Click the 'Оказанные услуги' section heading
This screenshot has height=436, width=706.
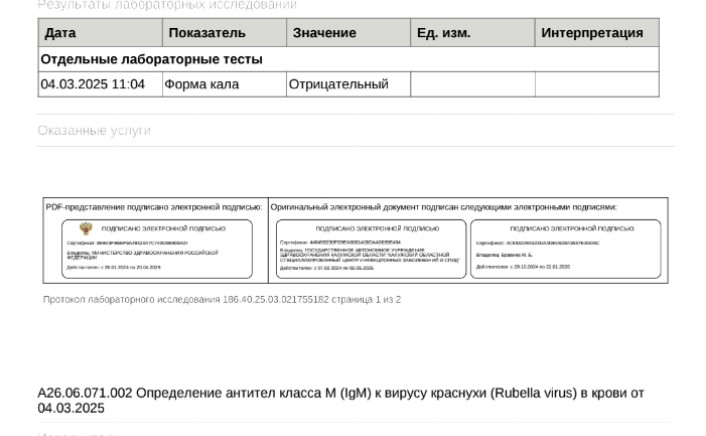94,131
